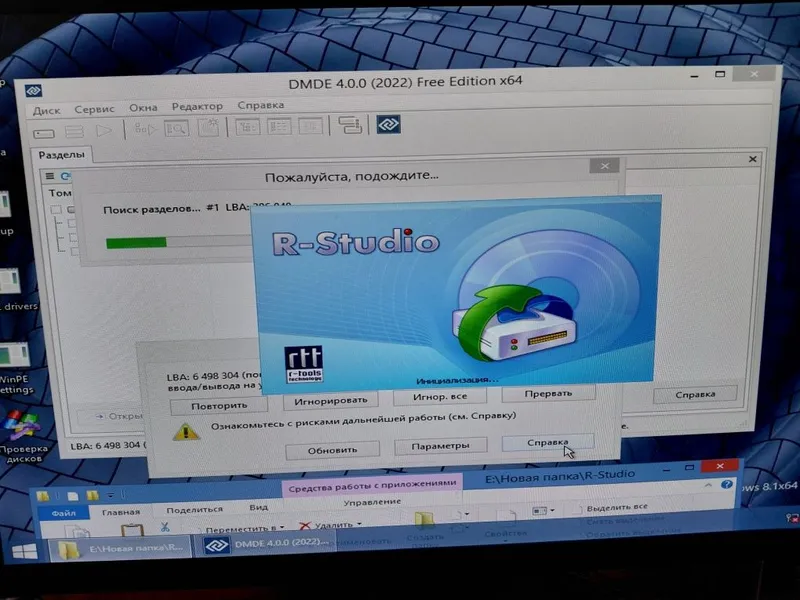
Task: Click the clipboard Paste icon in Explorer ribbon
Action: (132, 530)
